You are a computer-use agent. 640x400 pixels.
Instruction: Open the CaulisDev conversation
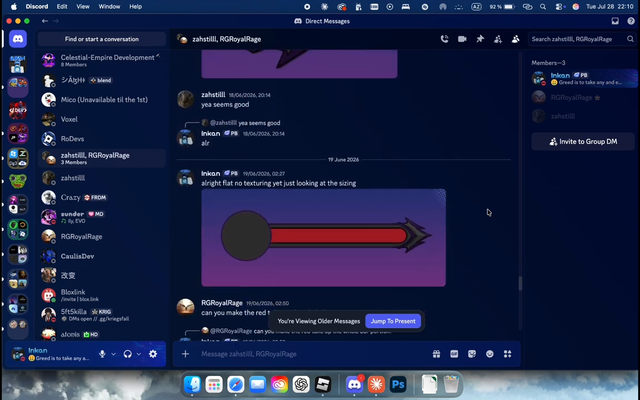(102, 256)
